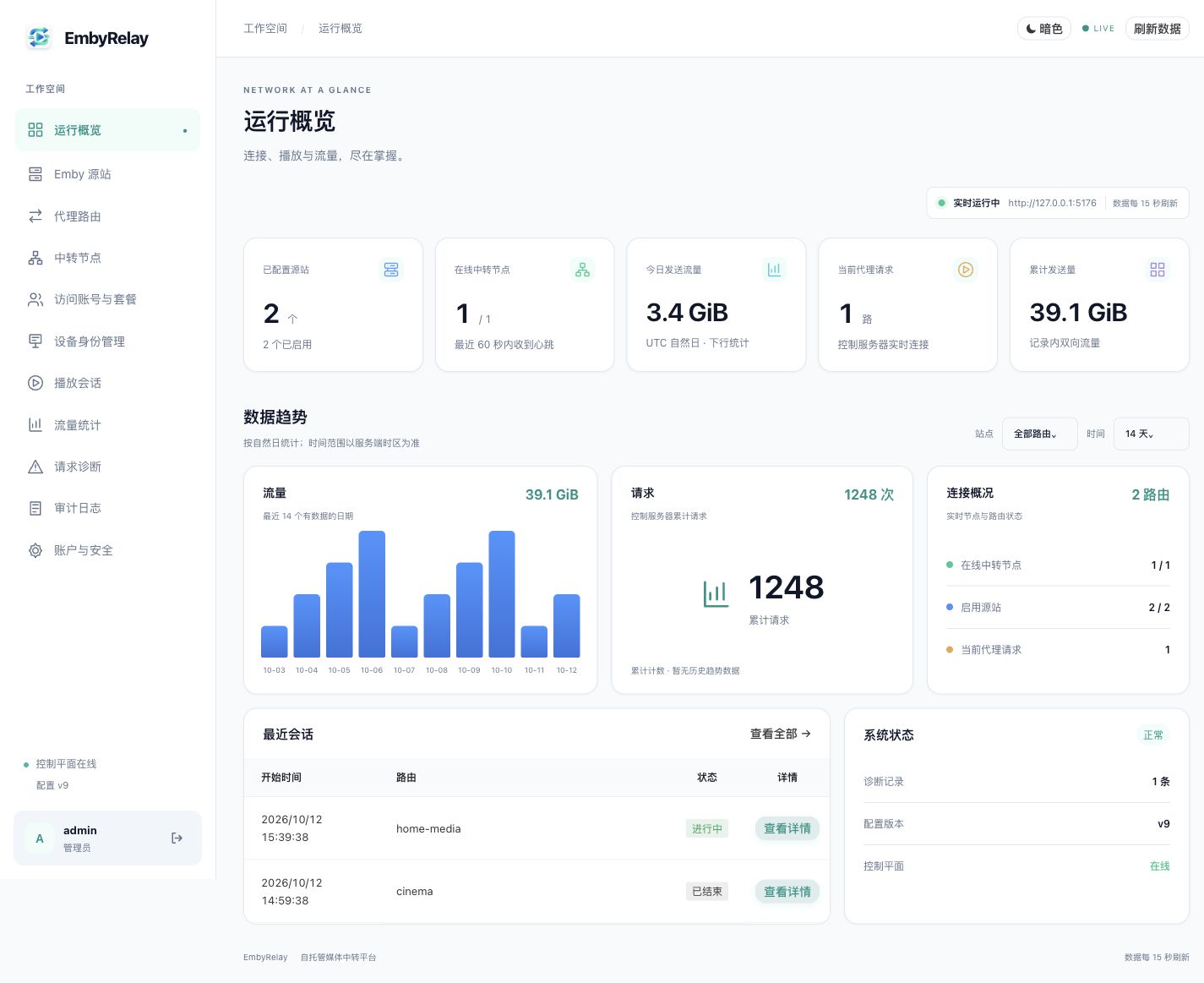Open 查看全部 link for recent sessions
Image resolution: width=1204 pixels, height=983 pixels.
coord(780,734)
